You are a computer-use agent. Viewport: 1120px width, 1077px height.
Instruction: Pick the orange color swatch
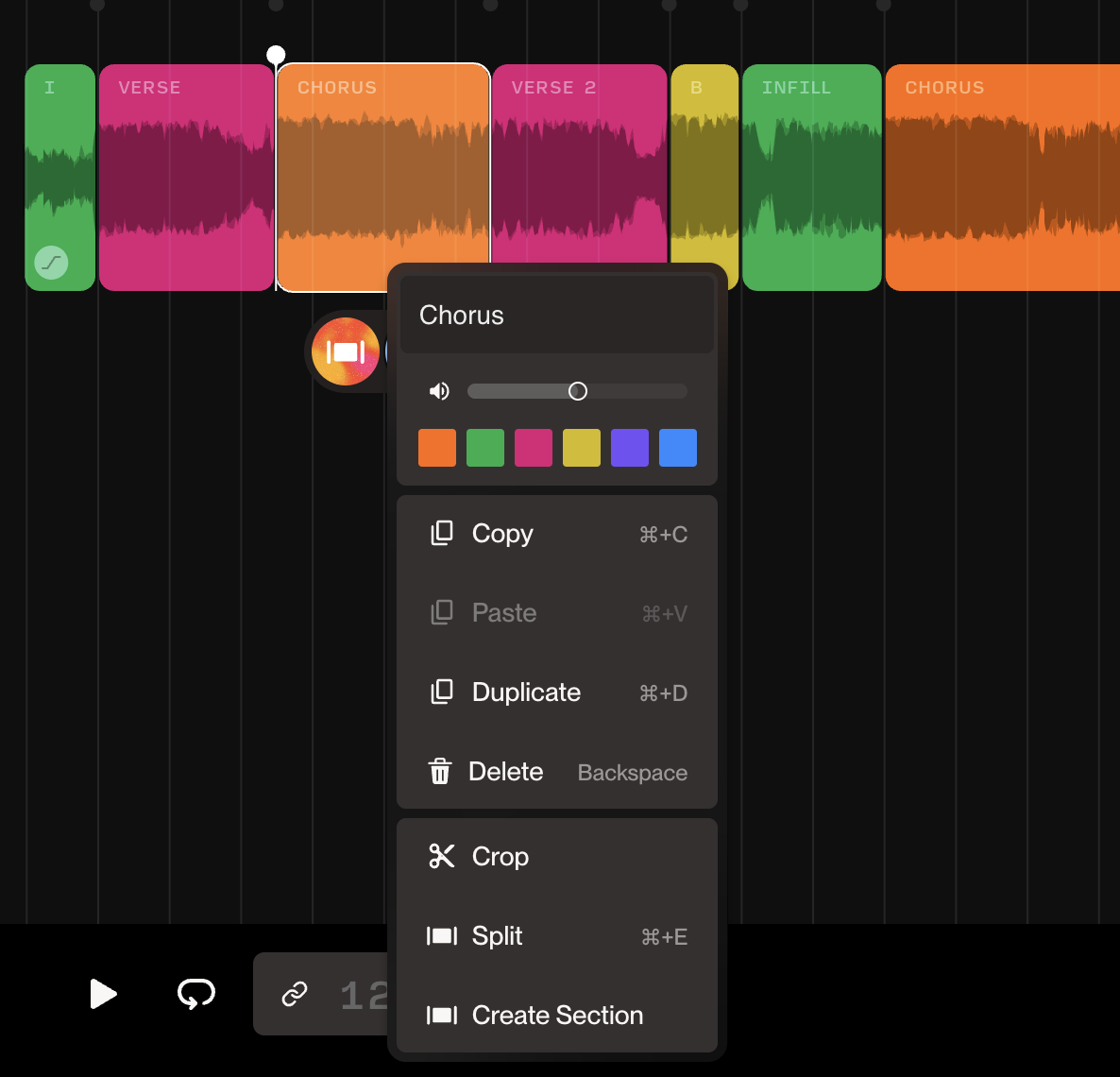click(437, 448)
